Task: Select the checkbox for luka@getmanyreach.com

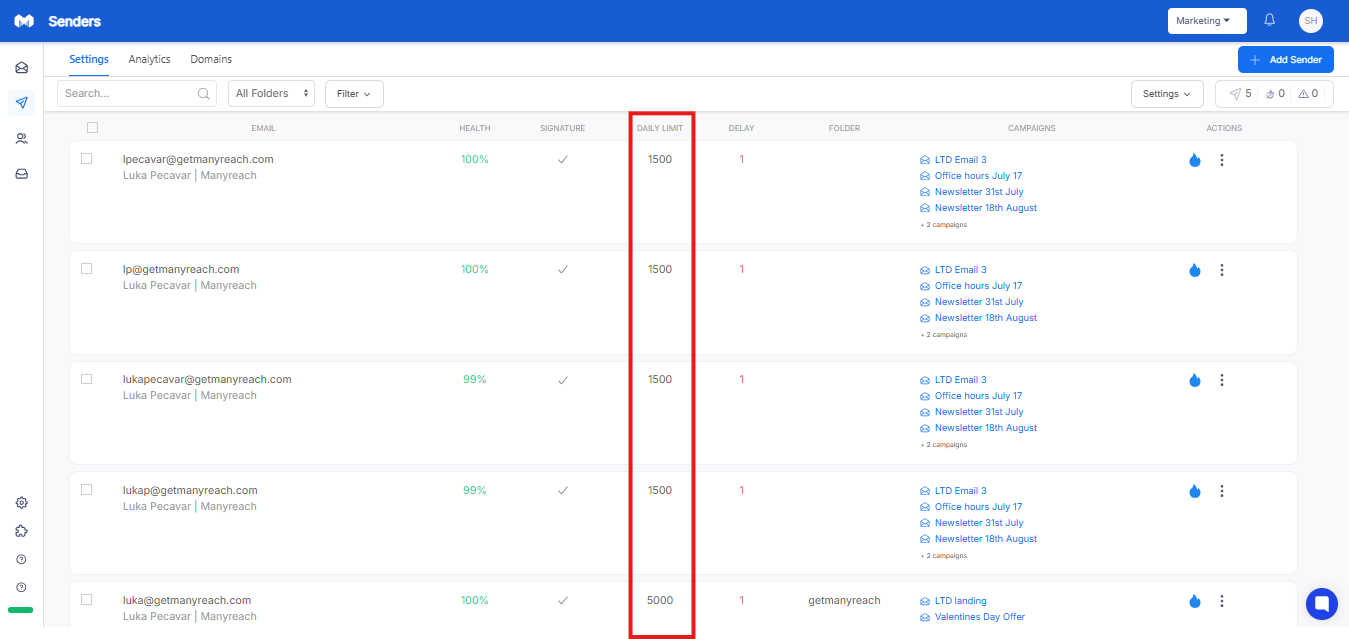Action: (x=86, y=599)
